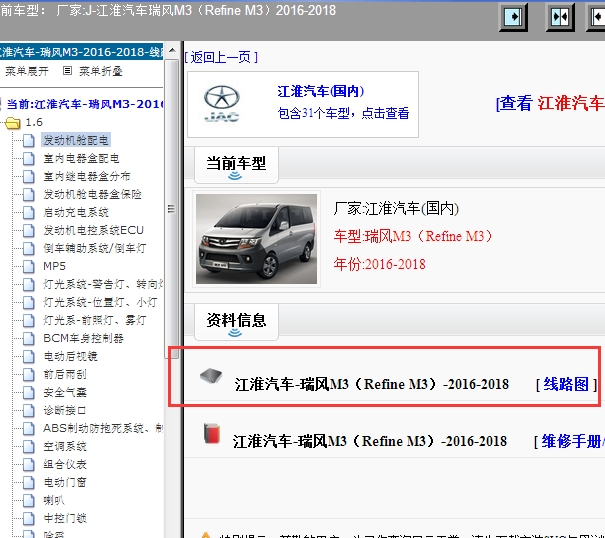Viewport: 605px width, 538px height.
Task: Select the 资料信息 tab
Action: click(236, 322)
